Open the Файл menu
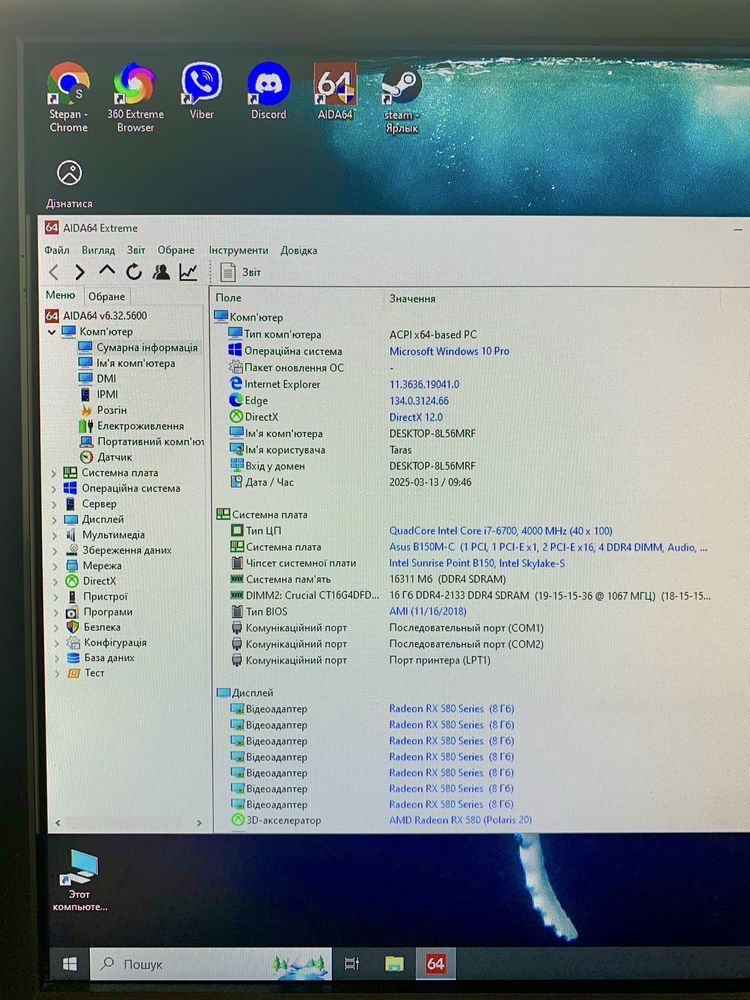This screenshot has height=1000, width=750. point(57,250)
